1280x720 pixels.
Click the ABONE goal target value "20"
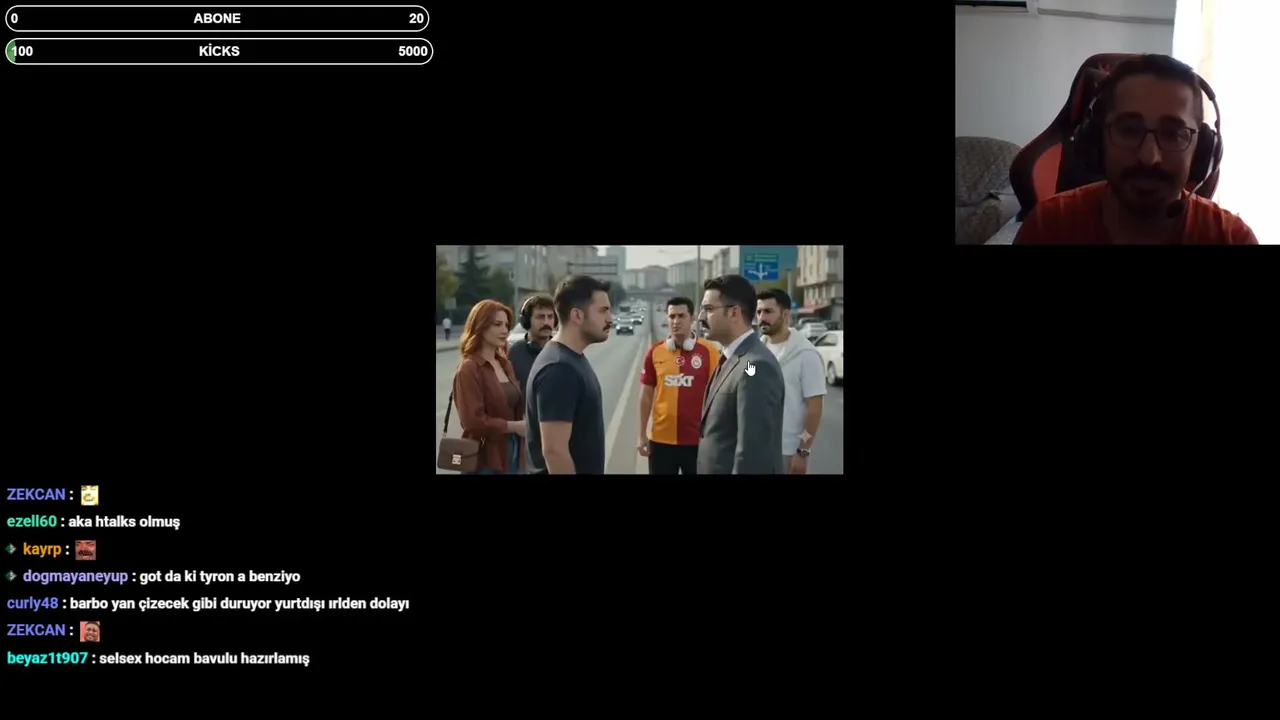pyautogui.click(x=416, y=18)
